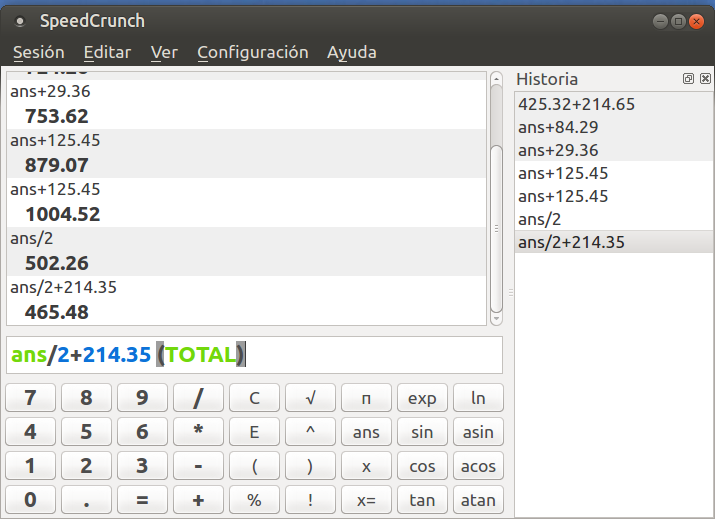Viewport: 715px width, 519px height.
Task: Click the atan function button
Action: 478,500
